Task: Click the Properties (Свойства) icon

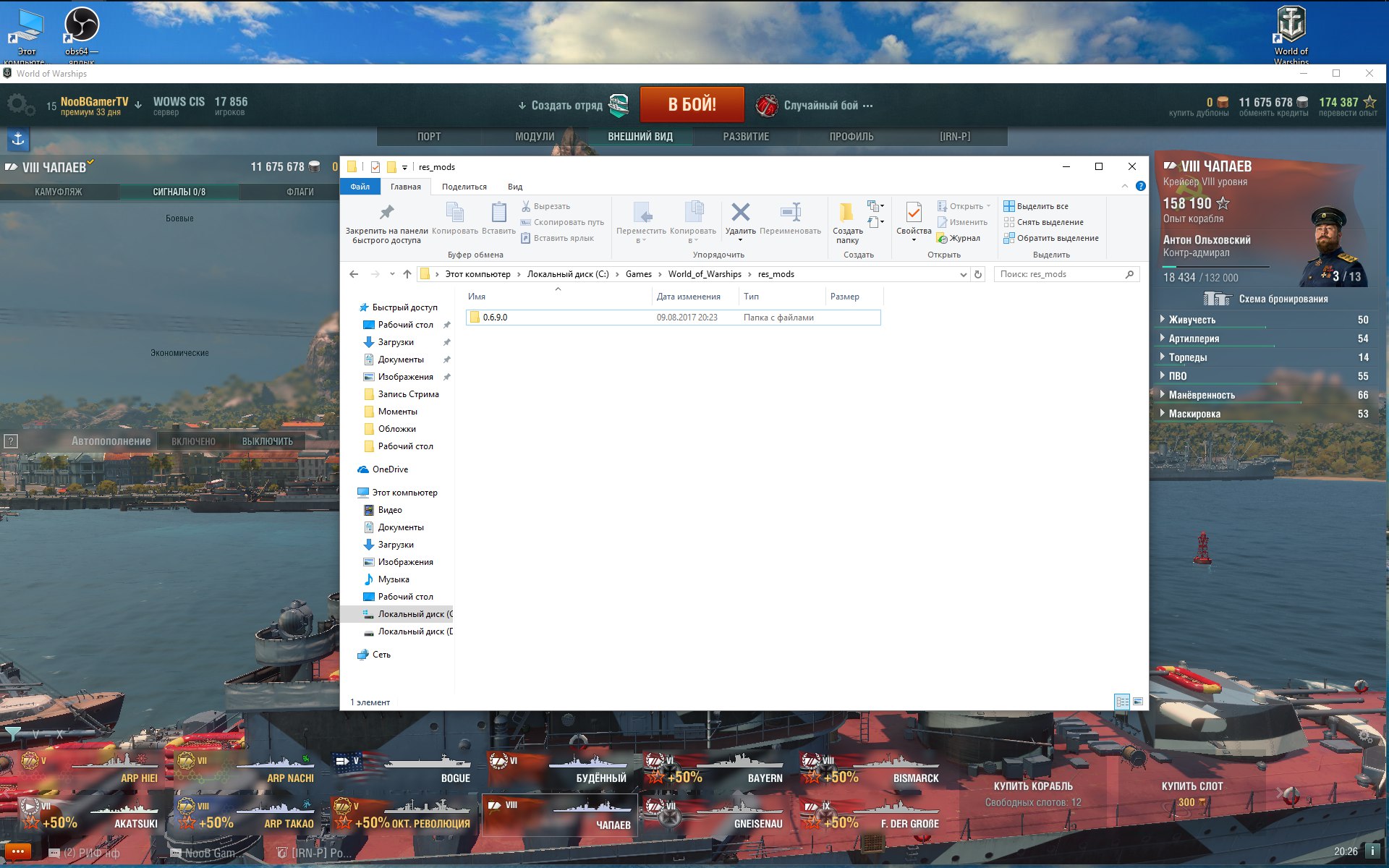Action: (913, 212)
